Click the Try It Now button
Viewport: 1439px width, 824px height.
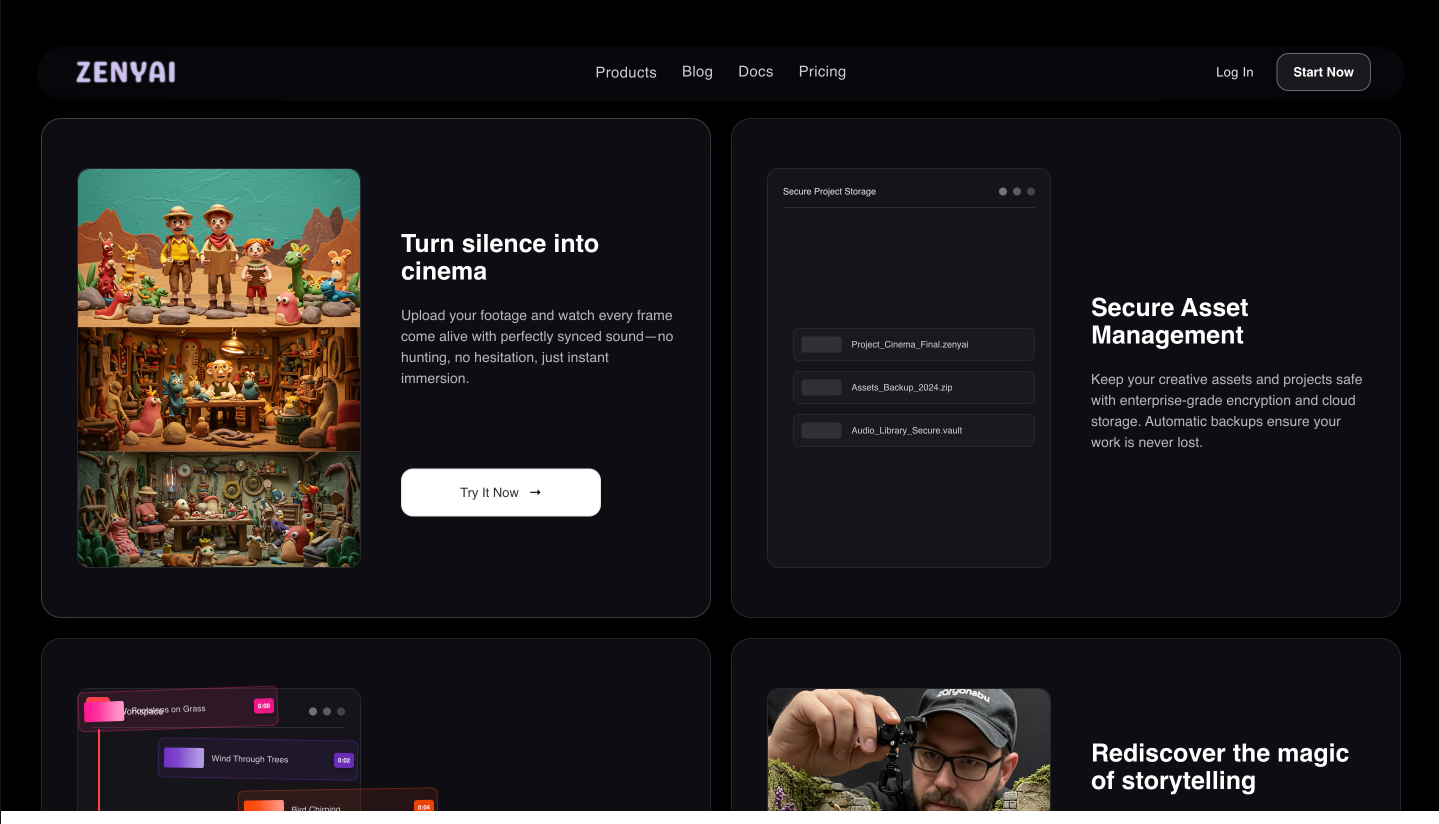[501, 492]
